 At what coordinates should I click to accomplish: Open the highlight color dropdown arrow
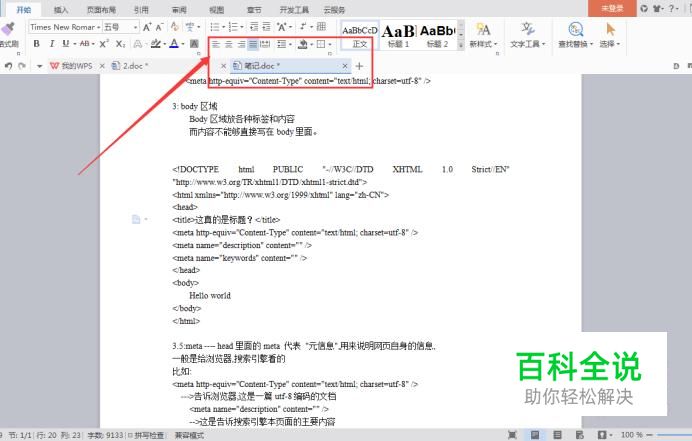[164, 44]
